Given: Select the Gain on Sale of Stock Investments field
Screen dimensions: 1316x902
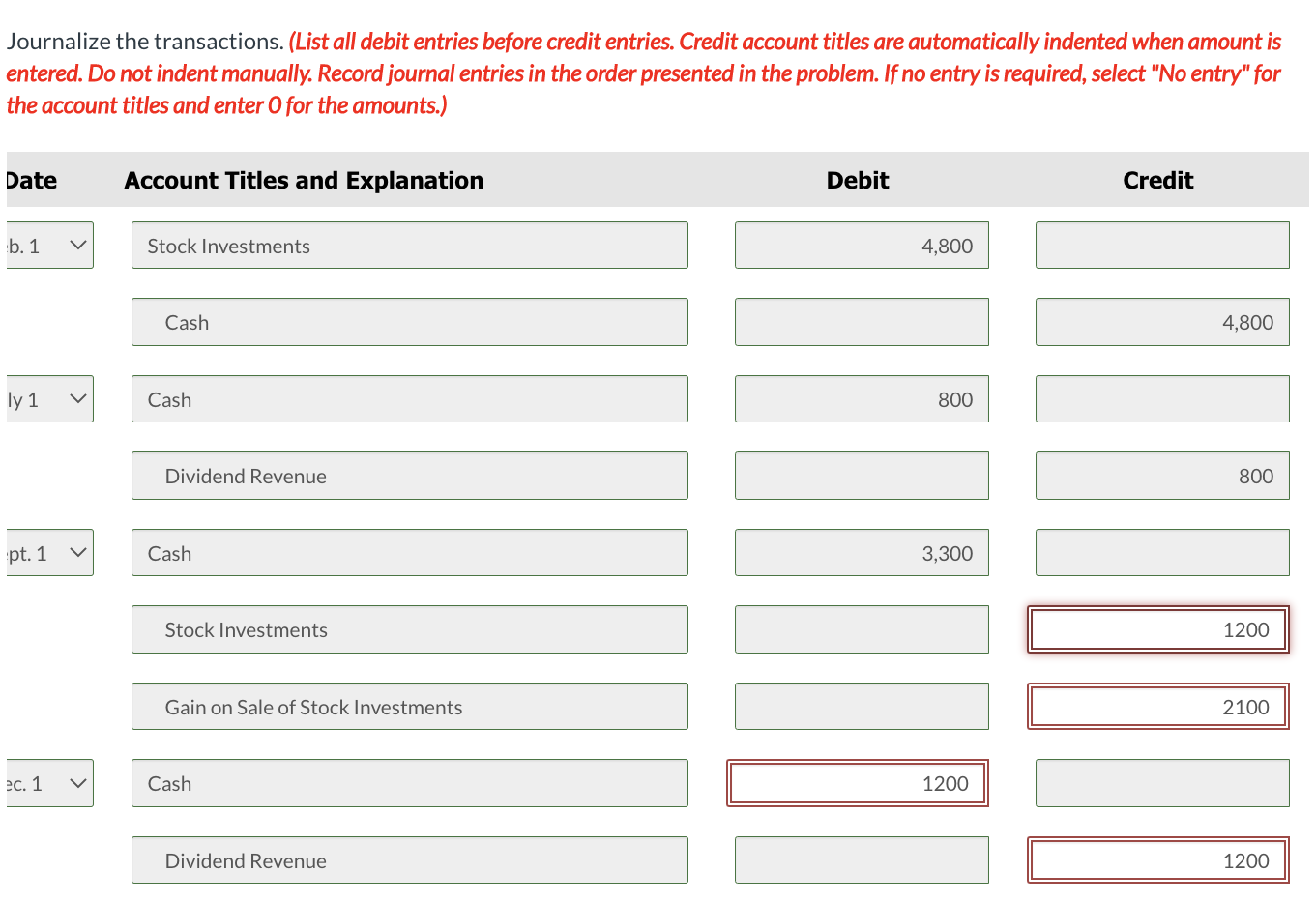Looking at the screenshot, I should tap(410, 707).
